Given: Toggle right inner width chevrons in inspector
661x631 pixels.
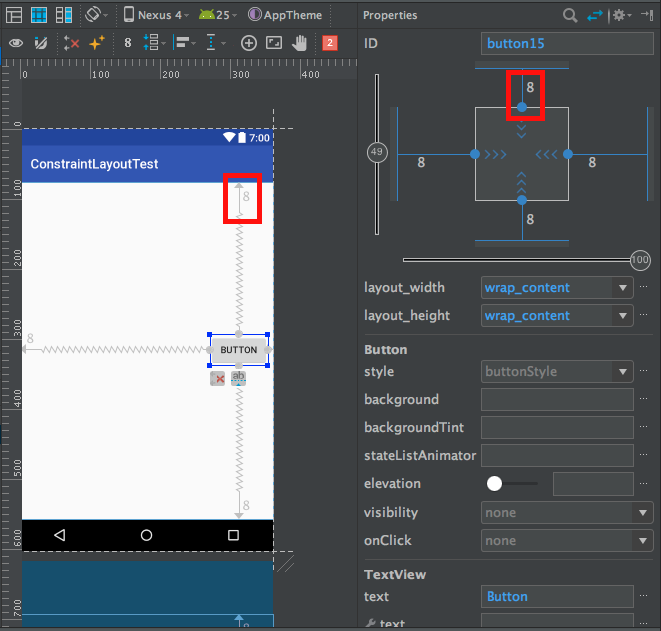Looking at the screenshot, I should pyautogui.click(x=547, y=154).
